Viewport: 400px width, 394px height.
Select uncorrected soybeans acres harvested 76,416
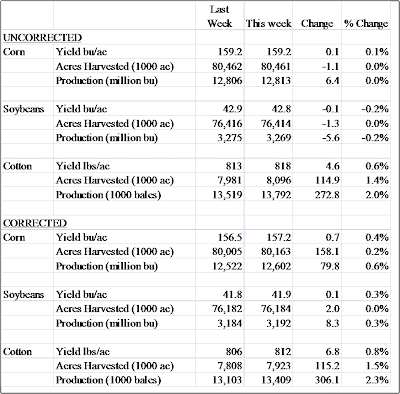point(227,124)
